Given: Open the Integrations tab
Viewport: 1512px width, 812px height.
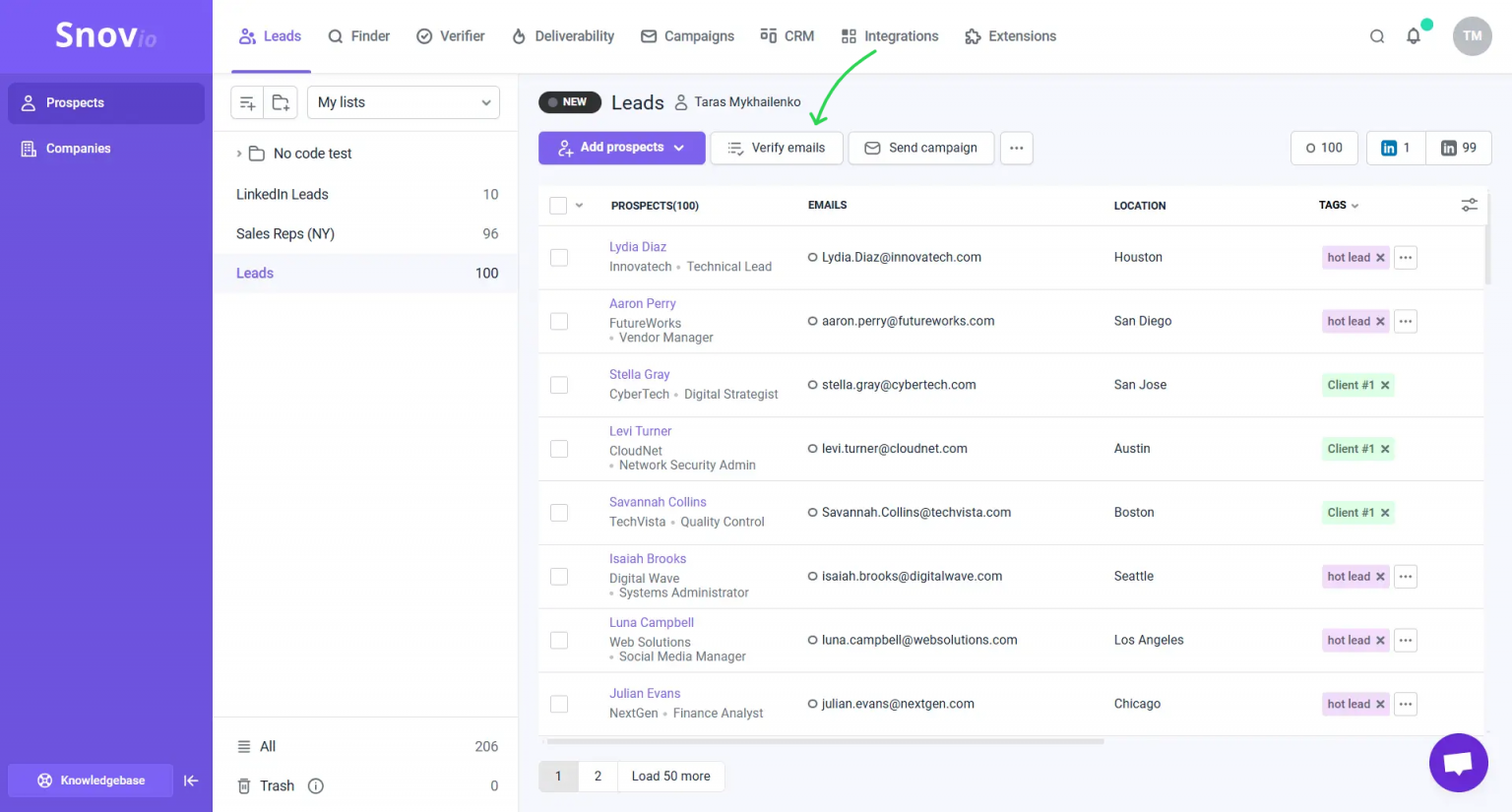Looking at the screenshot, I should (x=890, y=36).
